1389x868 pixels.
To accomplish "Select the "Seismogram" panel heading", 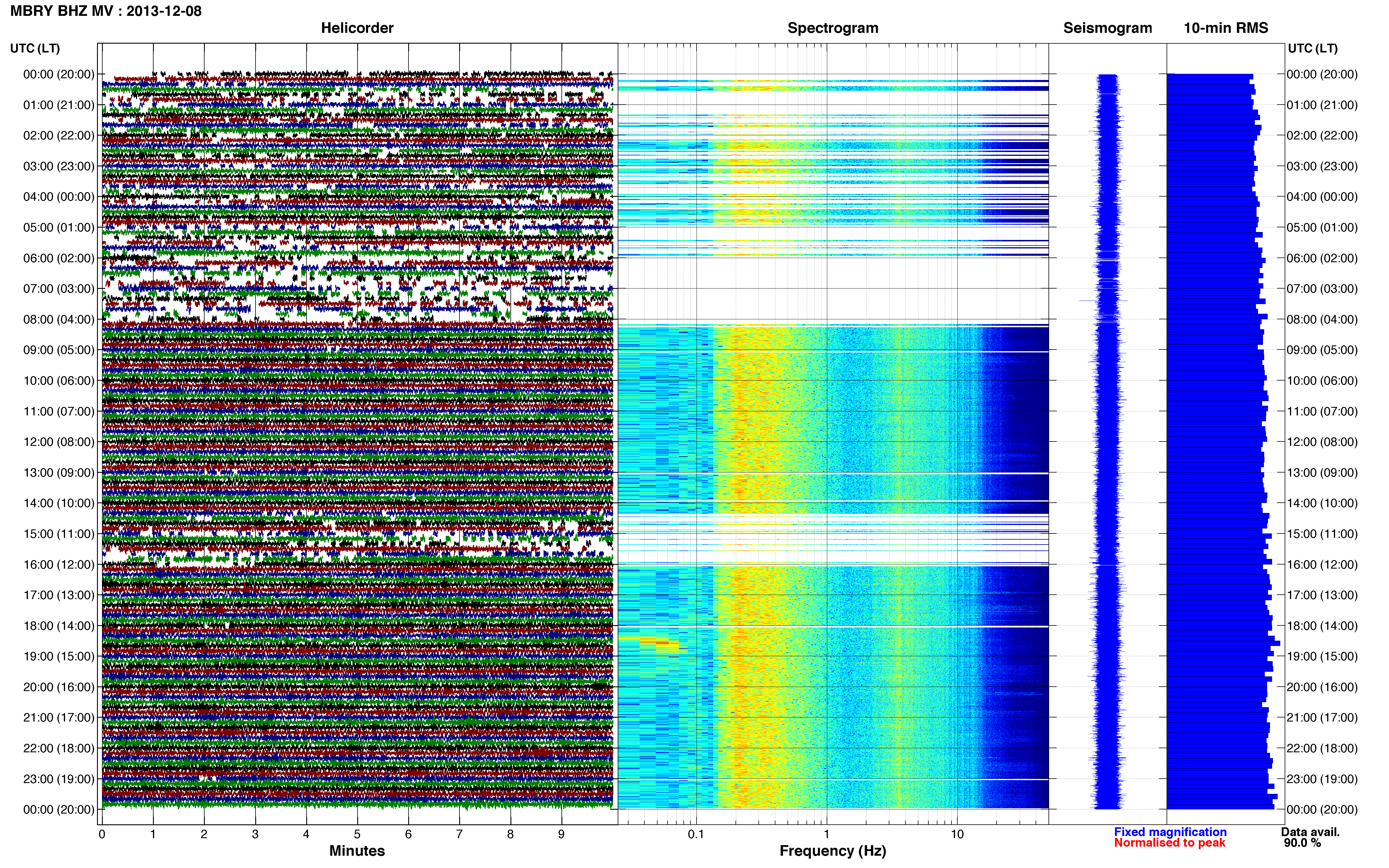I will (1108, 28).
